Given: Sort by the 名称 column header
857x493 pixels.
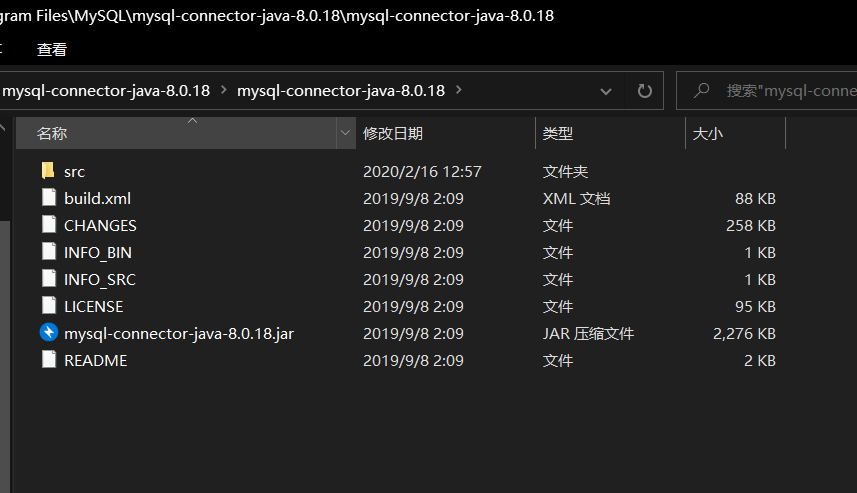Looking at the screenshot, I should [x=176, y=133].
